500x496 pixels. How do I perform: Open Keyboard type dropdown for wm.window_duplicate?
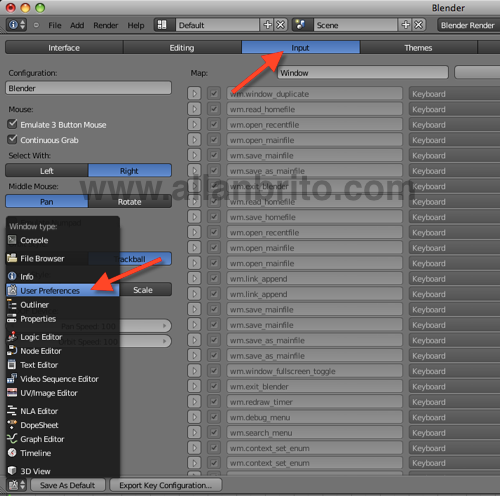tap(455, 94)
